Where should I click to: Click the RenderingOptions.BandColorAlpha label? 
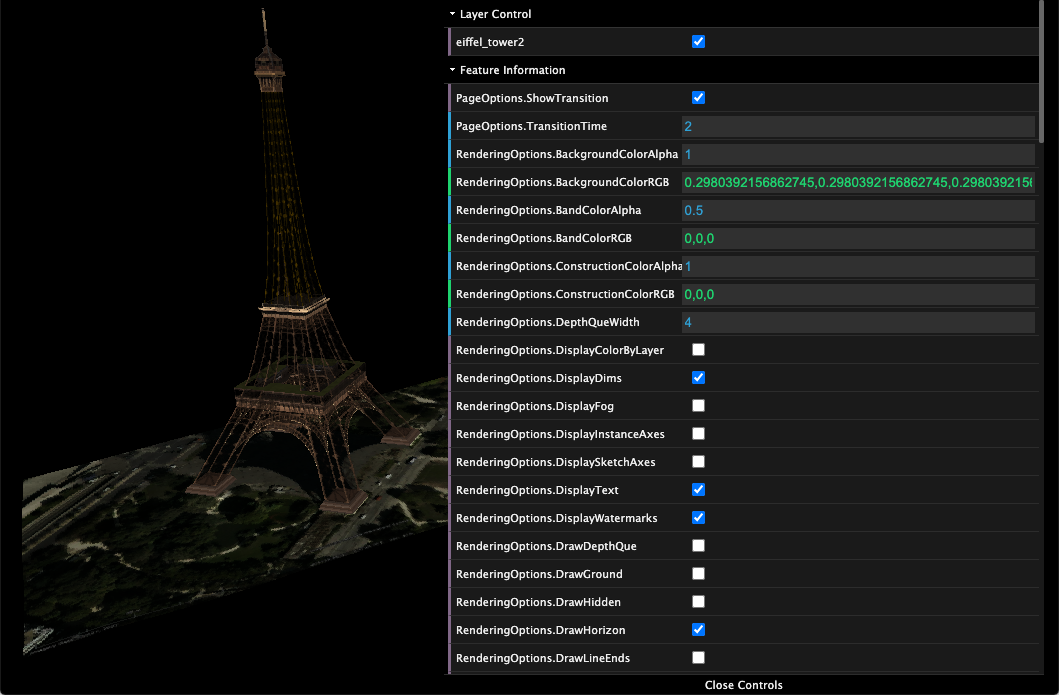coord(548,211)
